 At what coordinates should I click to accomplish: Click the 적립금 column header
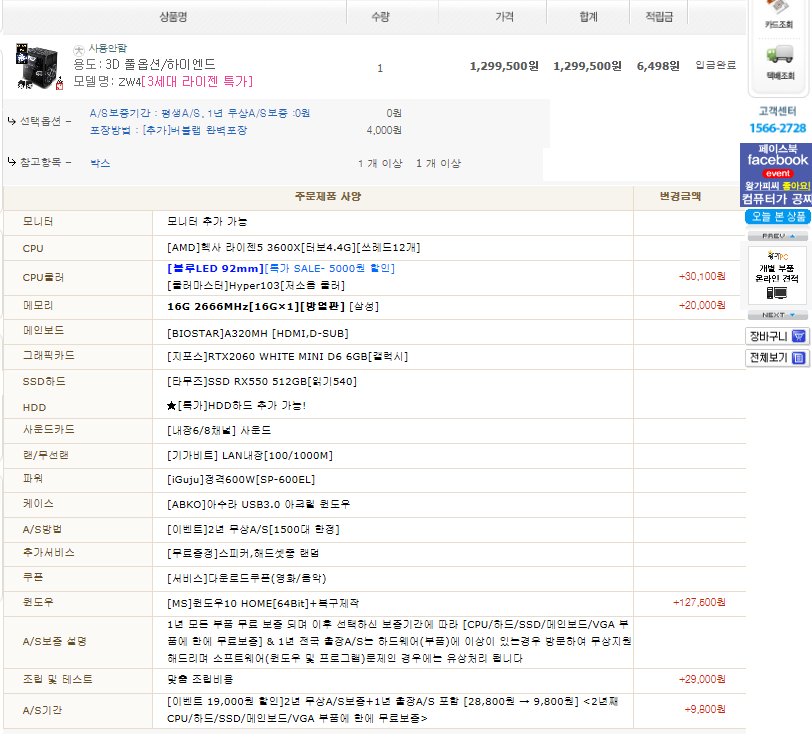659,17
